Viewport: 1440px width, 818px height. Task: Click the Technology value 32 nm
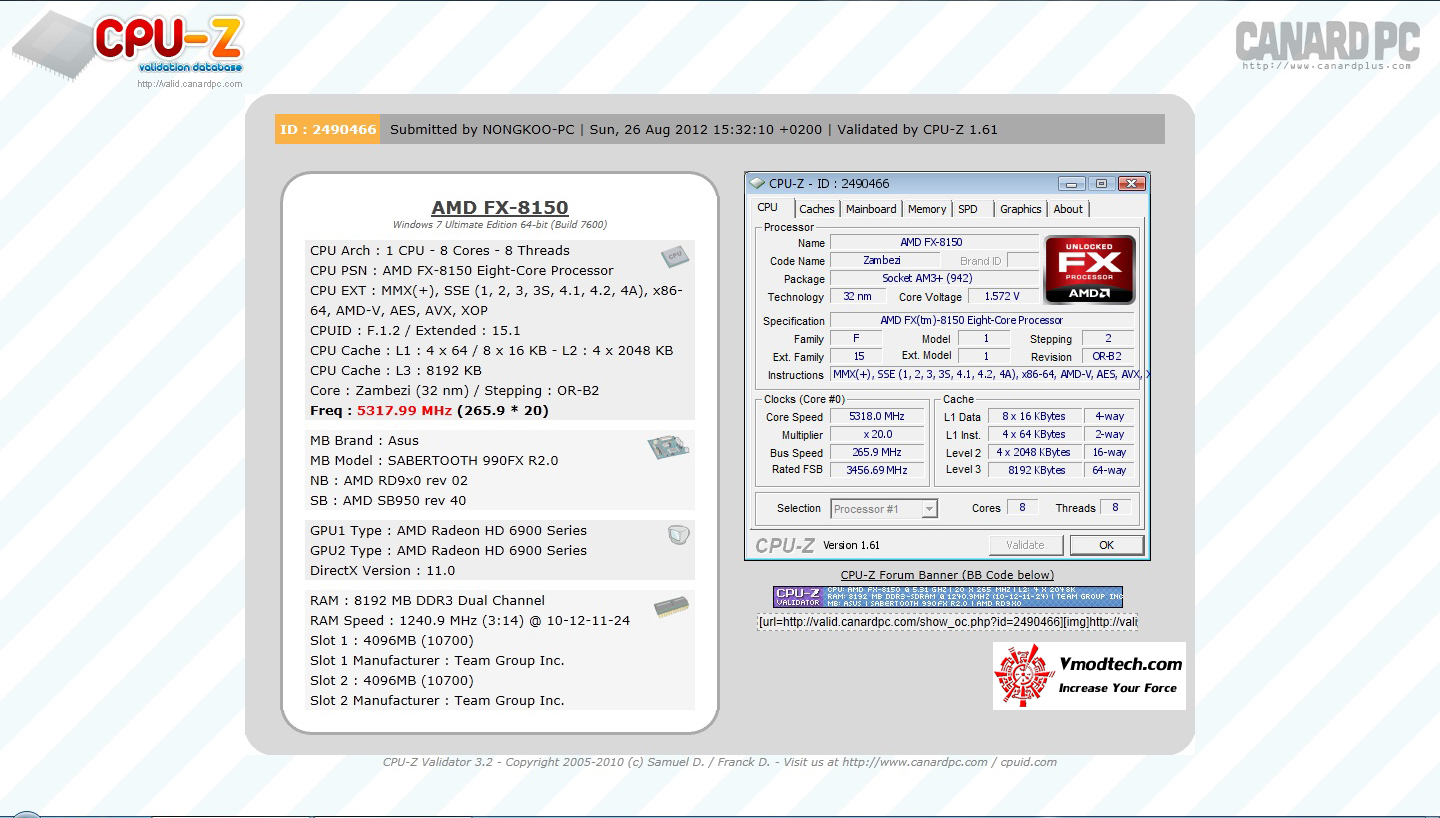[x=857, y=297]
